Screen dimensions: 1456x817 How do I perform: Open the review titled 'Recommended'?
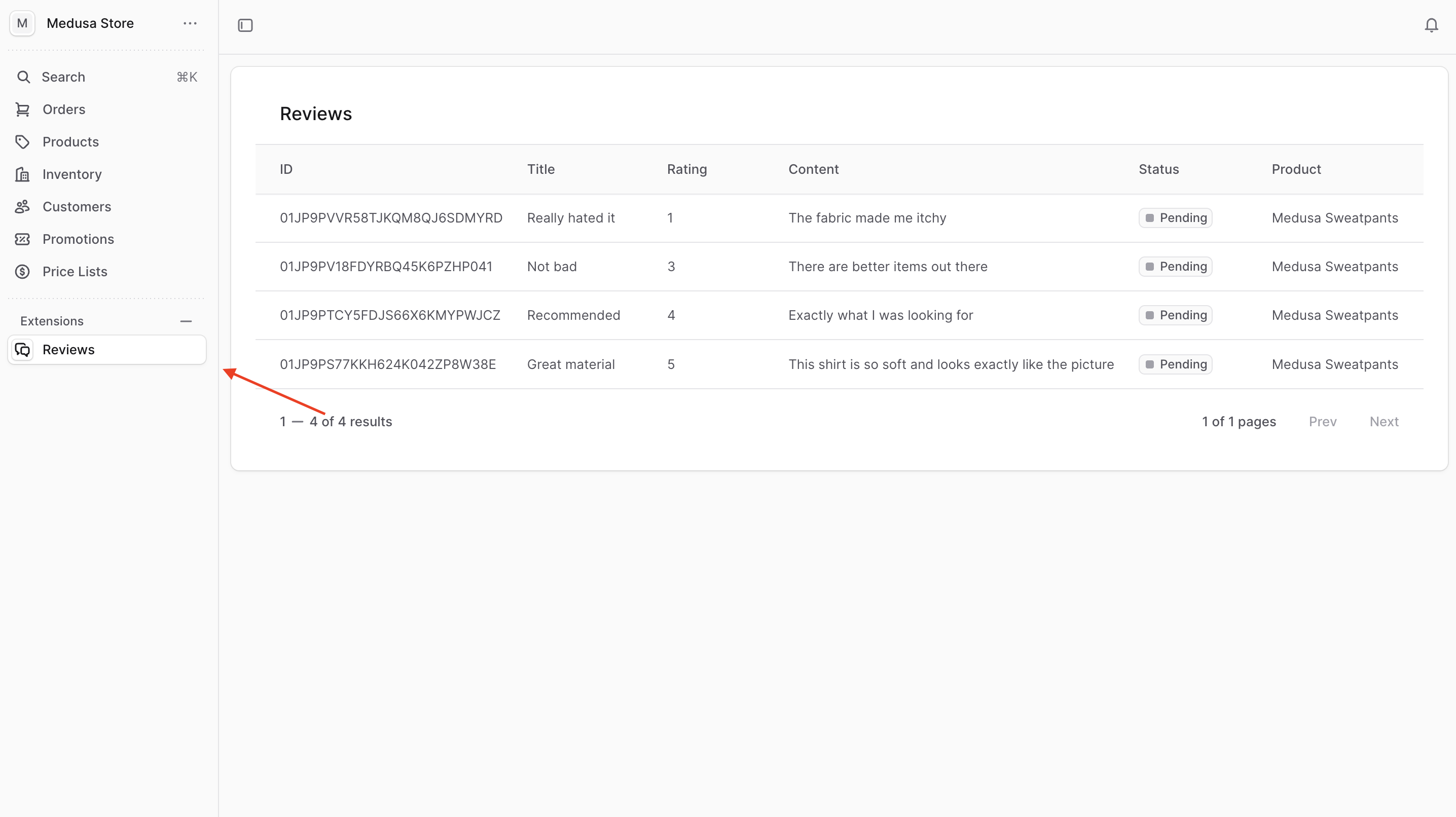(573, 315)
